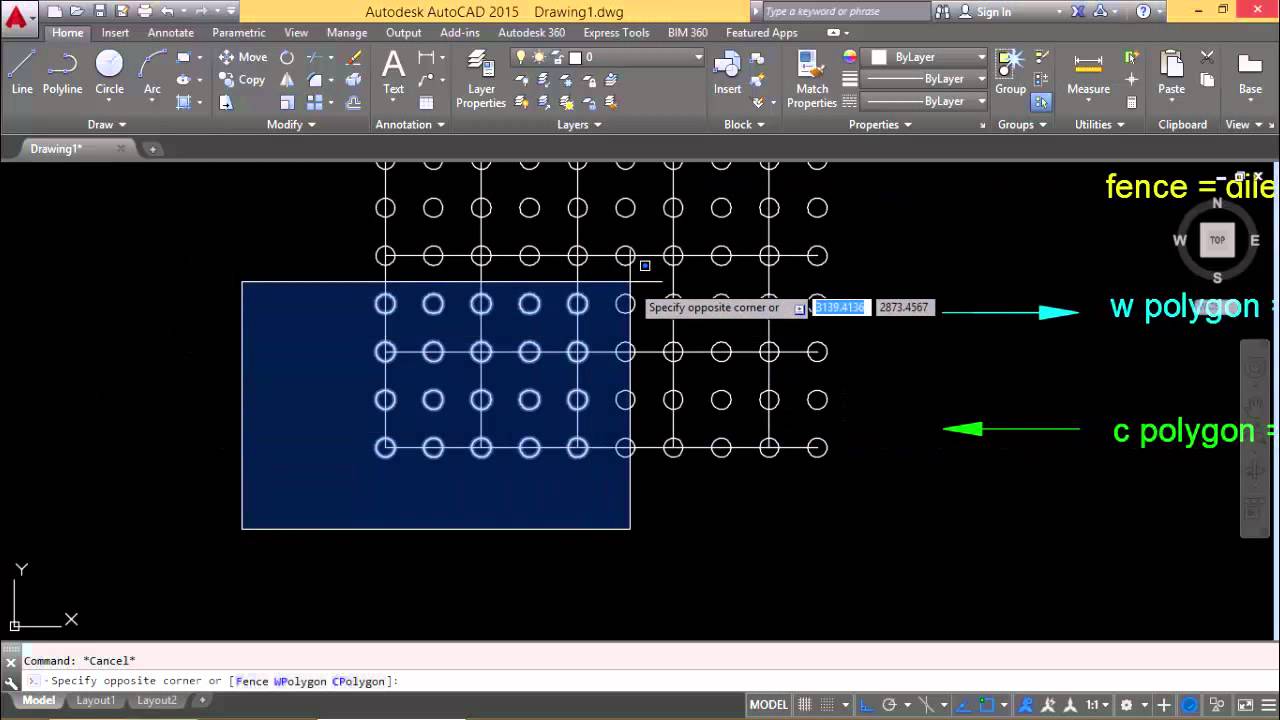Viewport: 1280px width, 720px height.
Task: Select the Mirror tool icon
Action: point(287,80)
